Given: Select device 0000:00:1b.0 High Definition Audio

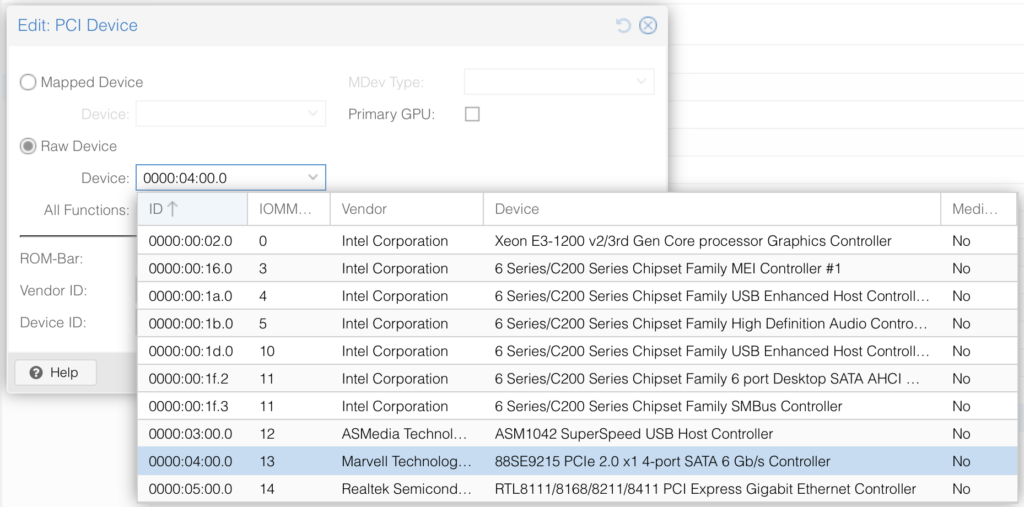Looking at the screenshot, I should [577, 323].
